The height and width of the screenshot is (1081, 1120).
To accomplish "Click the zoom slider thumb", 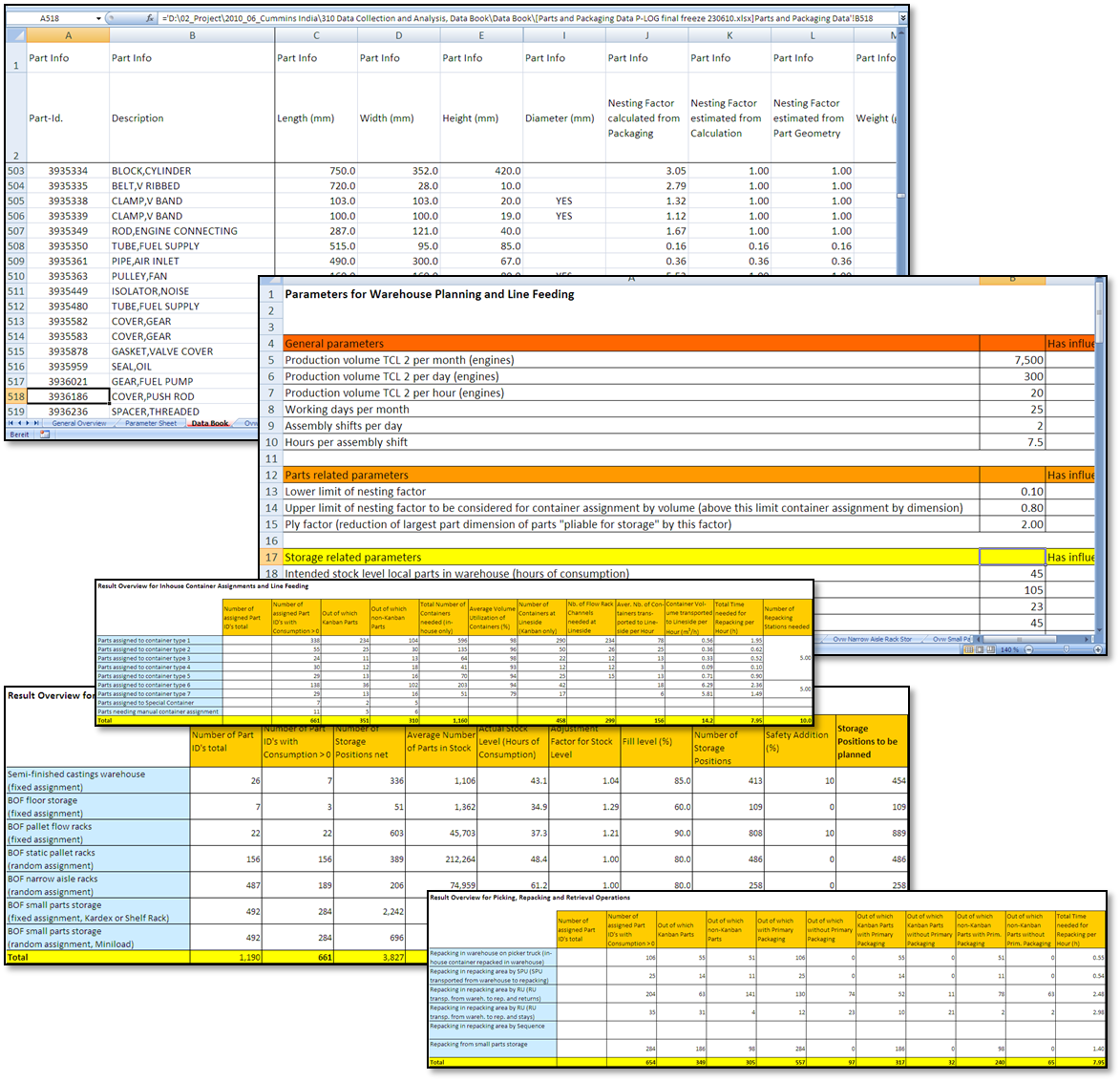I will pos(1067,648).
